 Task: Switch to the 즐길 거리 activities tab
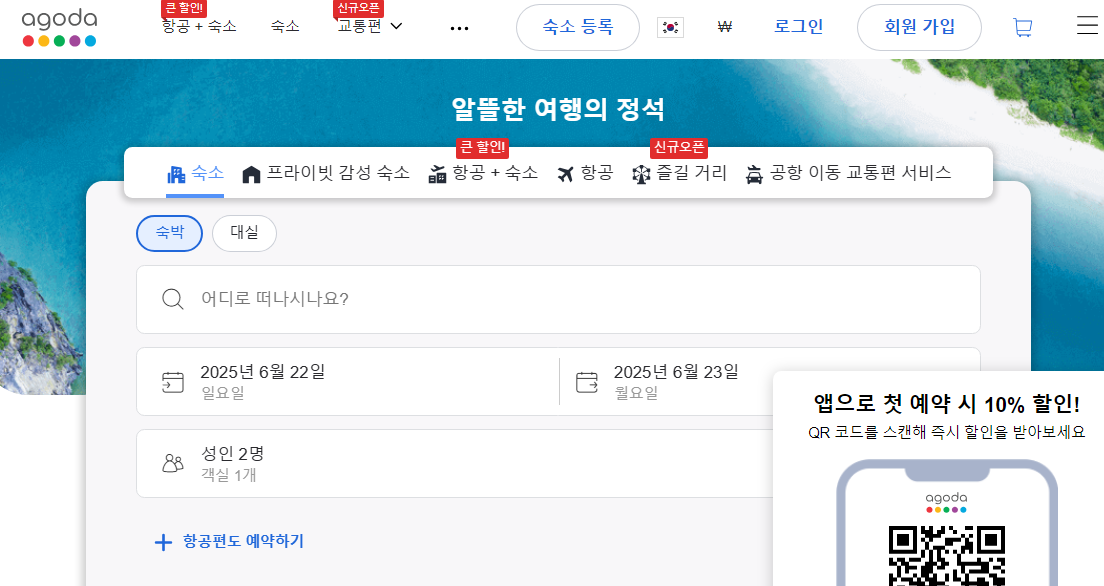[679, 173]
